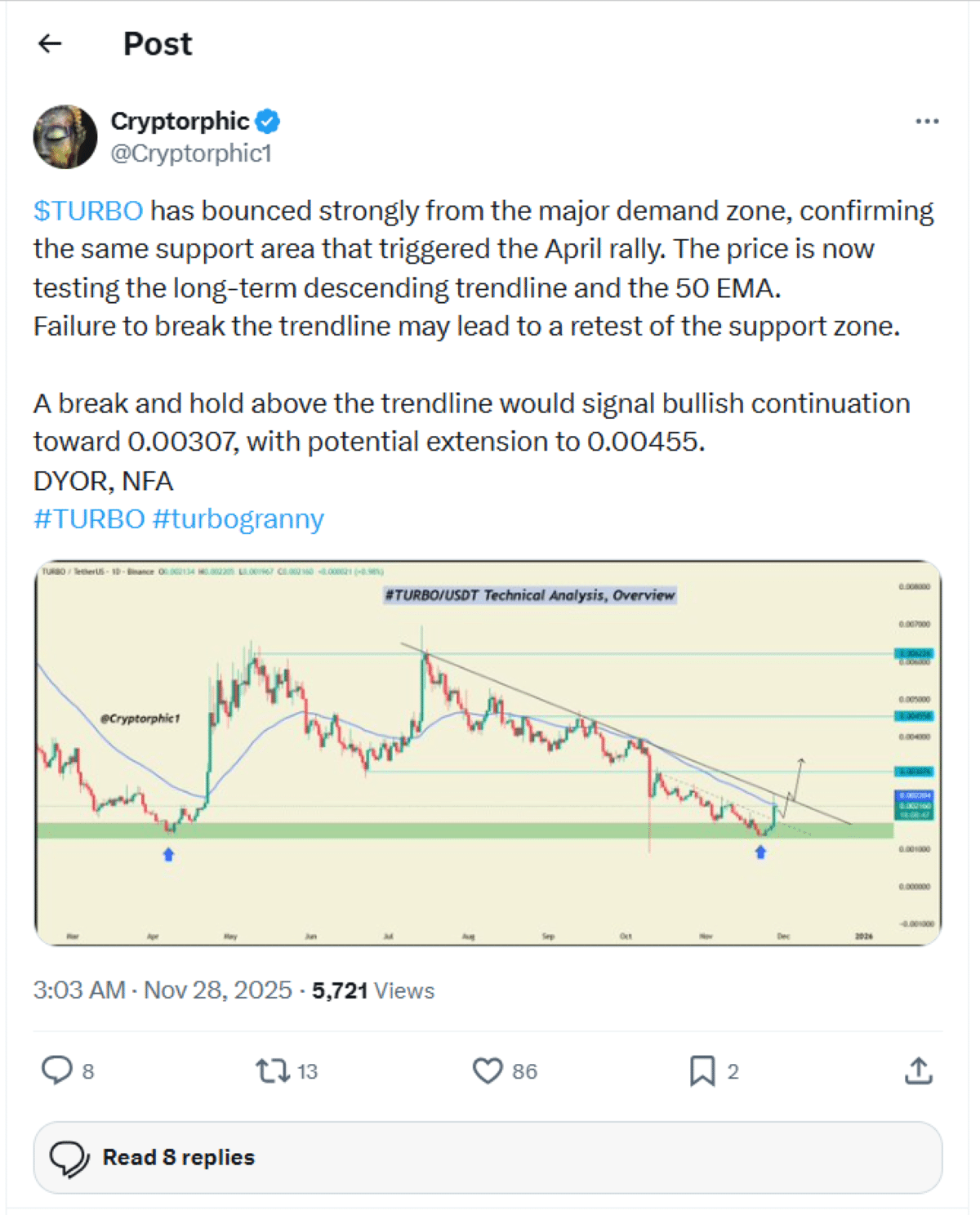Click the reply speech bubble icon
Screen dimensions: 980x1215
tap(56, 1070)
